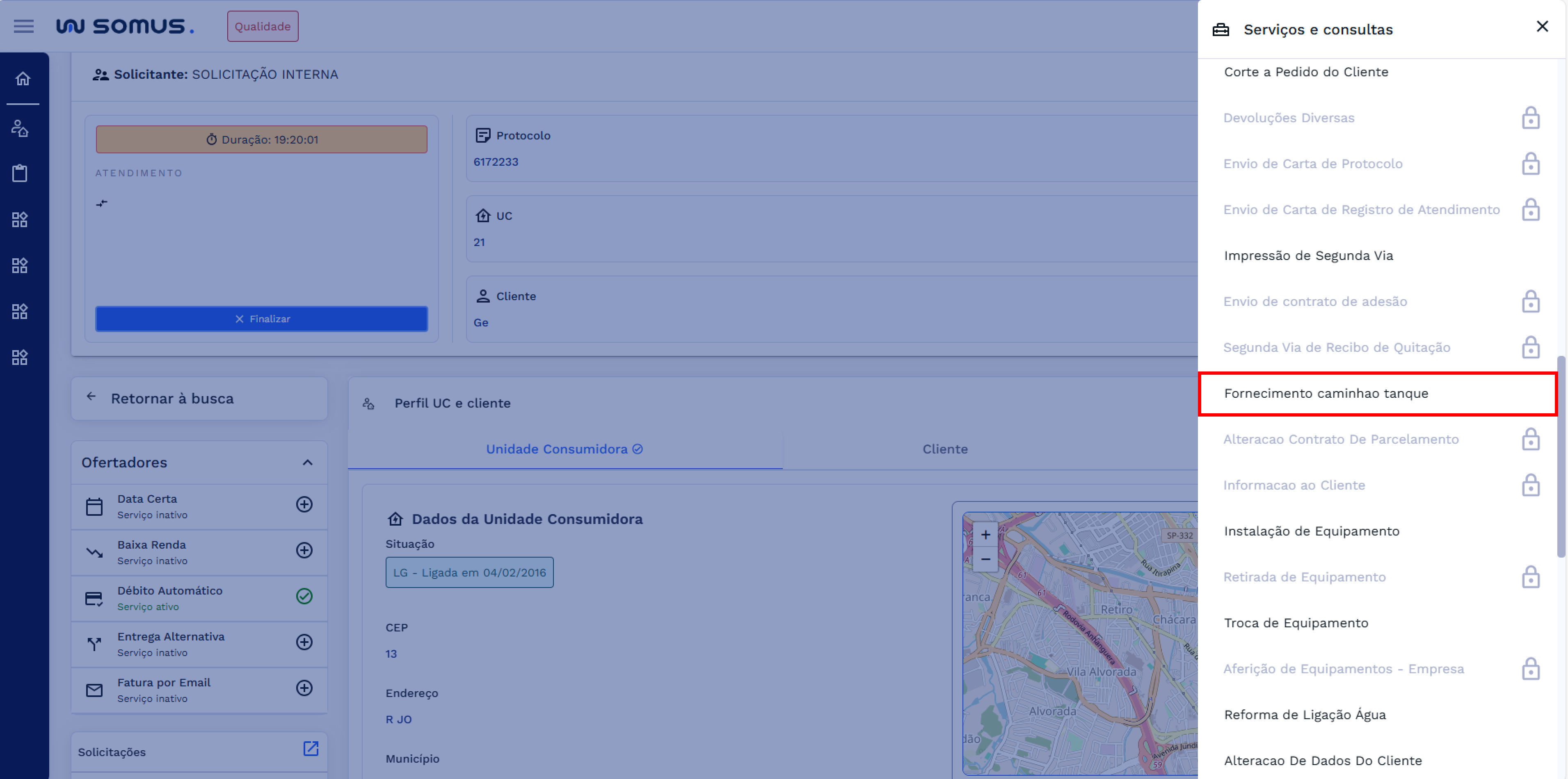Click the home icon in left sidebar
This screenshot has width=1568, height=779.
pos(23,79)
